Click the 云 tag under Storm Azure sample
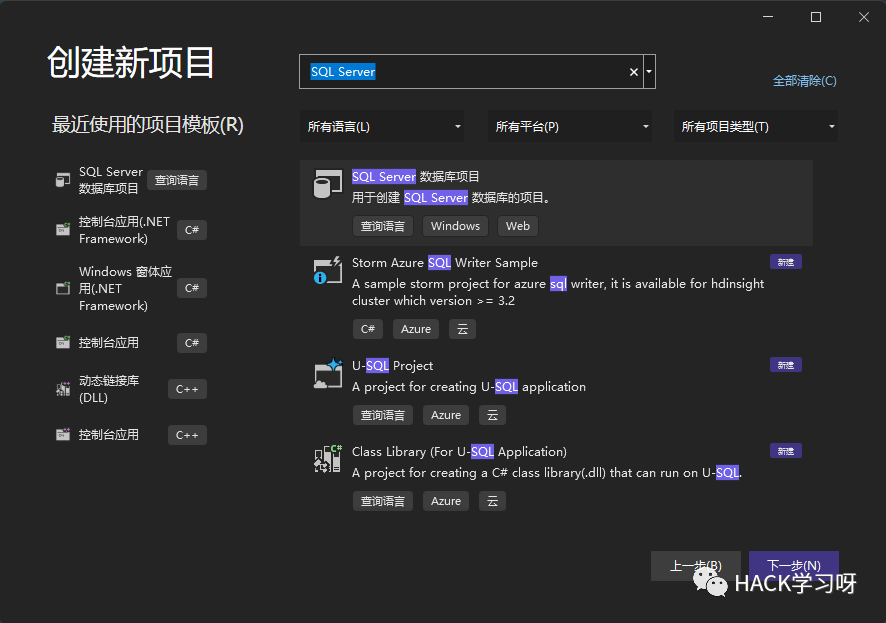The image size is (886, 623). coord(462,329)
